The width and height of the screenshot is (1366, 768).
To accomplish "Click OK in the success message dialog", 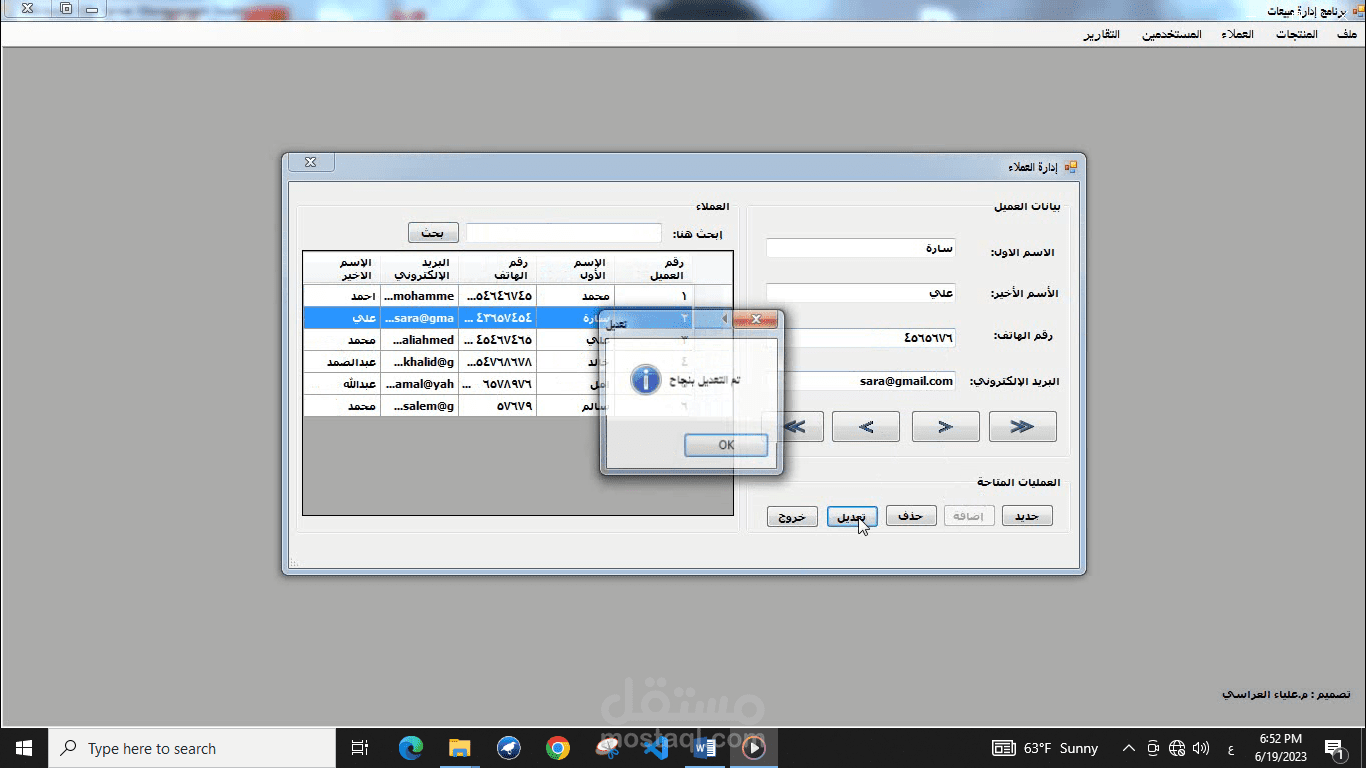I will pos(726,445).
